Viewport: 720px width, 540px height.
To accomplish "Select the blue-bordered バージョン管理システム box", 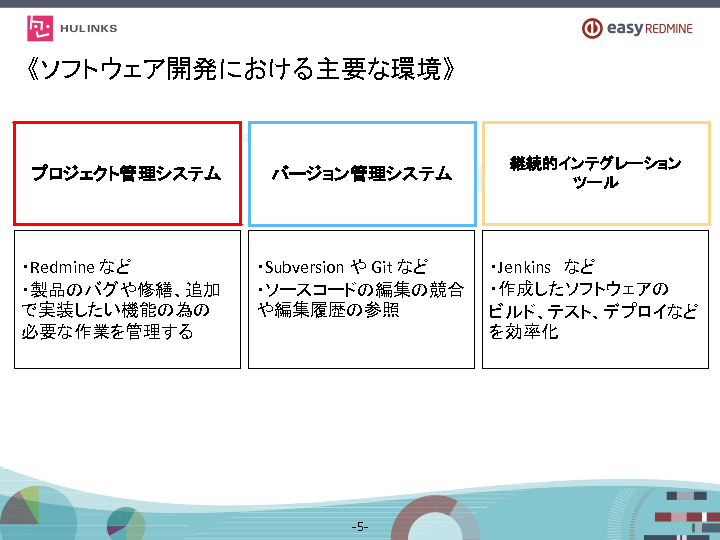I will pos(361,174).
